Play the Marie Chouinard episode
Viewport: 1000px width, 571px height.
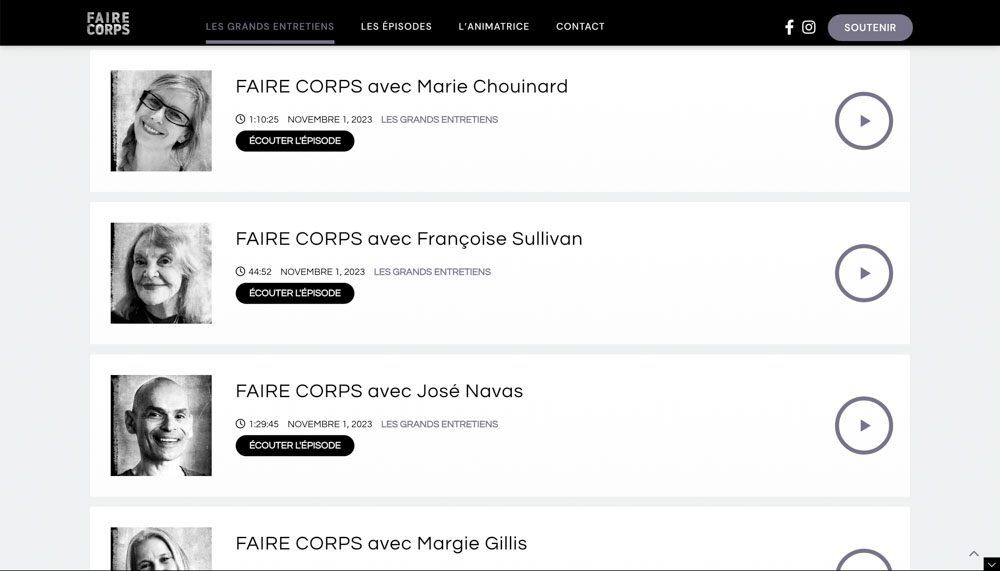pos(863,121)
